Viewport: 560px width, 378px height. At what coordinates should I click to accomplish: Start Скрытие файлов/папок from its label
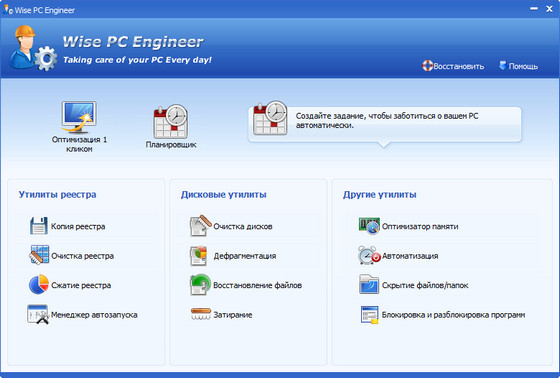[425, 285]
